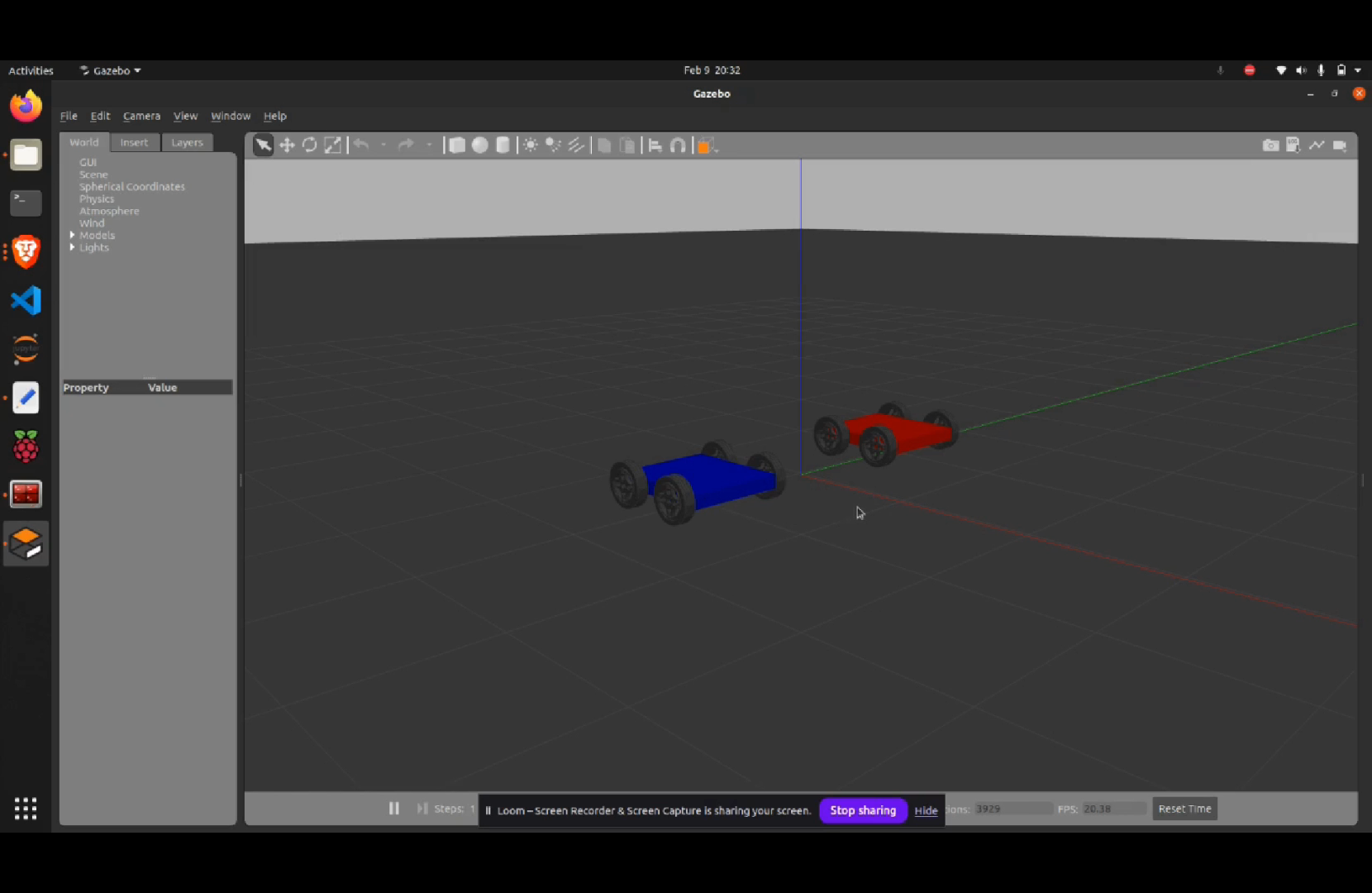Launch Firefox from the dock
Viewport: 1372px width, 893px height.
click(26, 106)
